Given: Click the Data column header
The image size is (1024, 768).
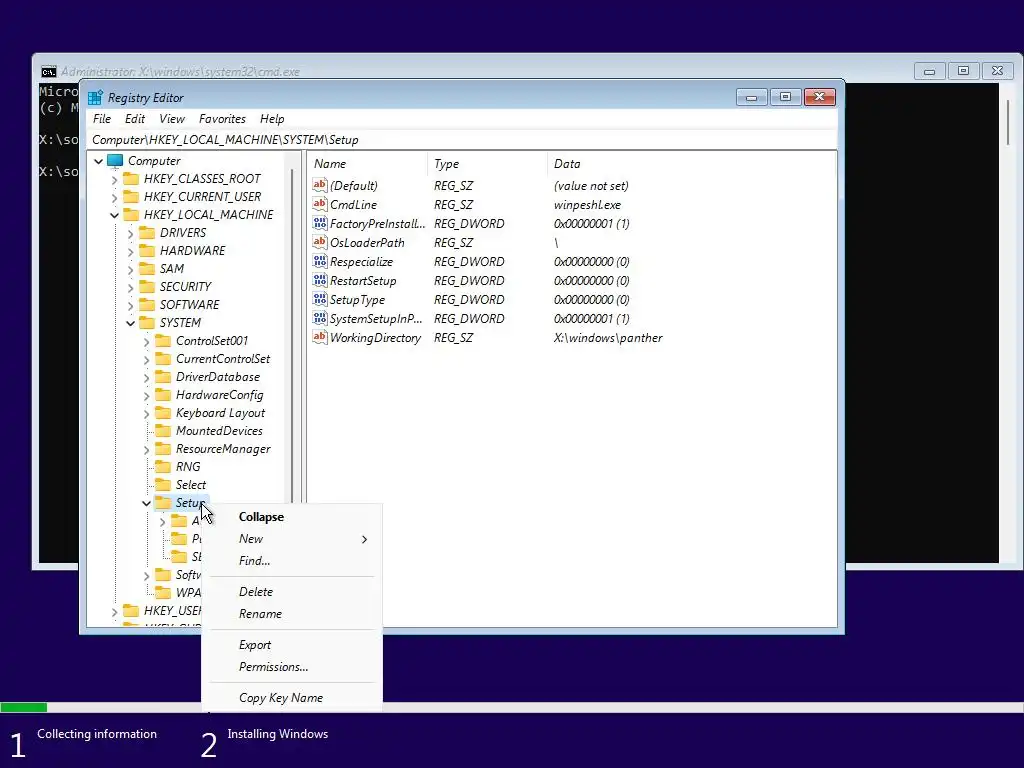Looking at the screenshot, I should pos(691,164).
